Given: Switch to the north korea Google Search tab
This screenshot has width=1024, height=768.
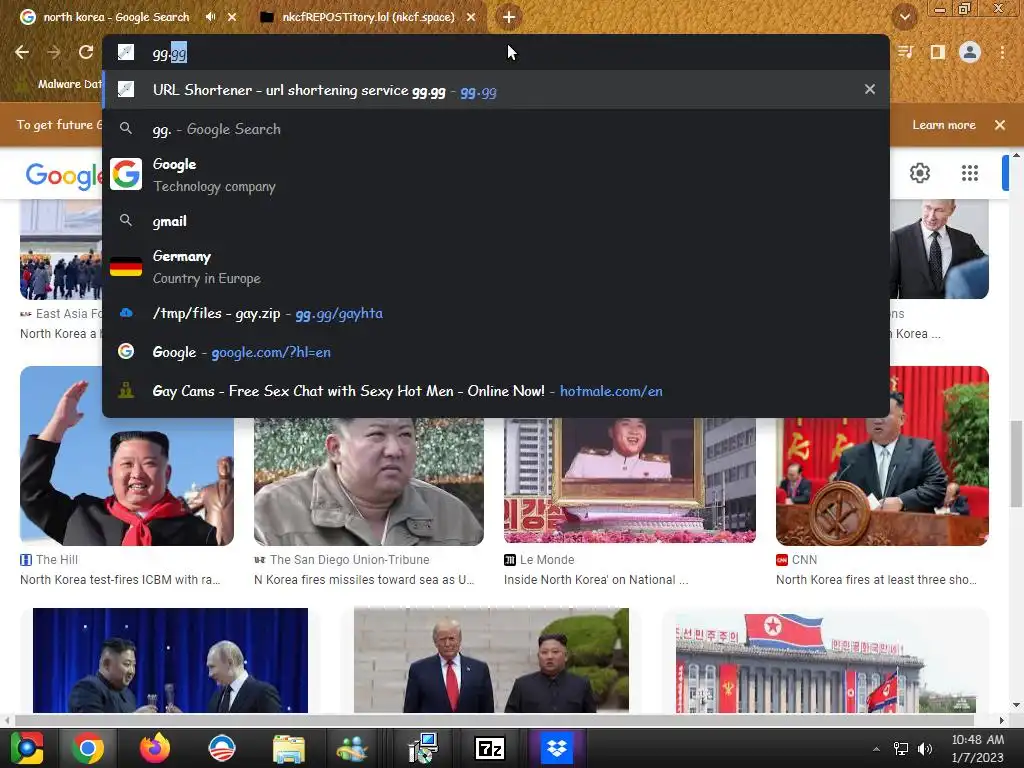Looking at the screenshot, I should [x=116, y=17].
